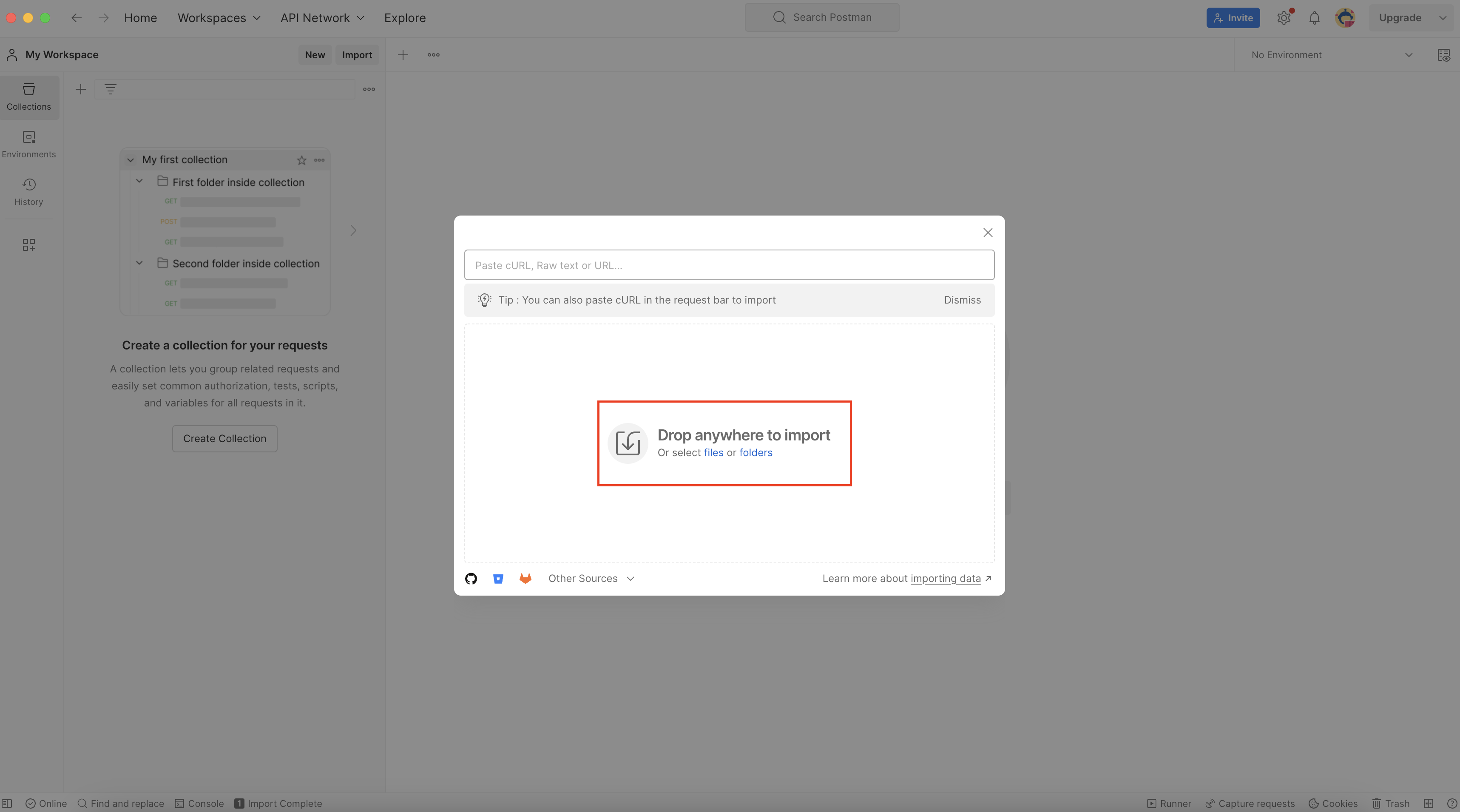Click the Paste cURL, Raw text input field

tap(729, 265)
